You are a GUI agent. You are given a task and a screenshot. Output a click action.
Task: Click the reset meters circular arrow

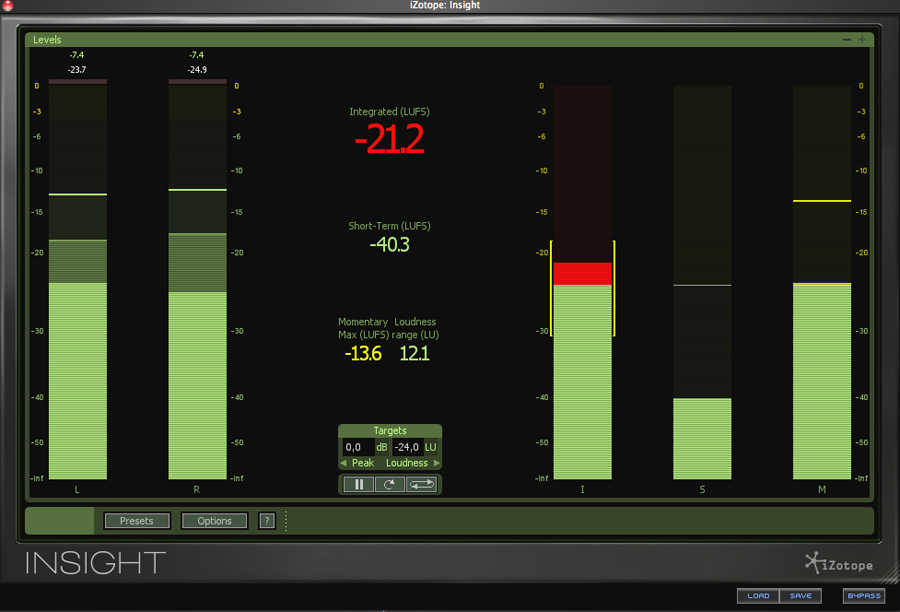pyautogui.click(x=389, y=485)
